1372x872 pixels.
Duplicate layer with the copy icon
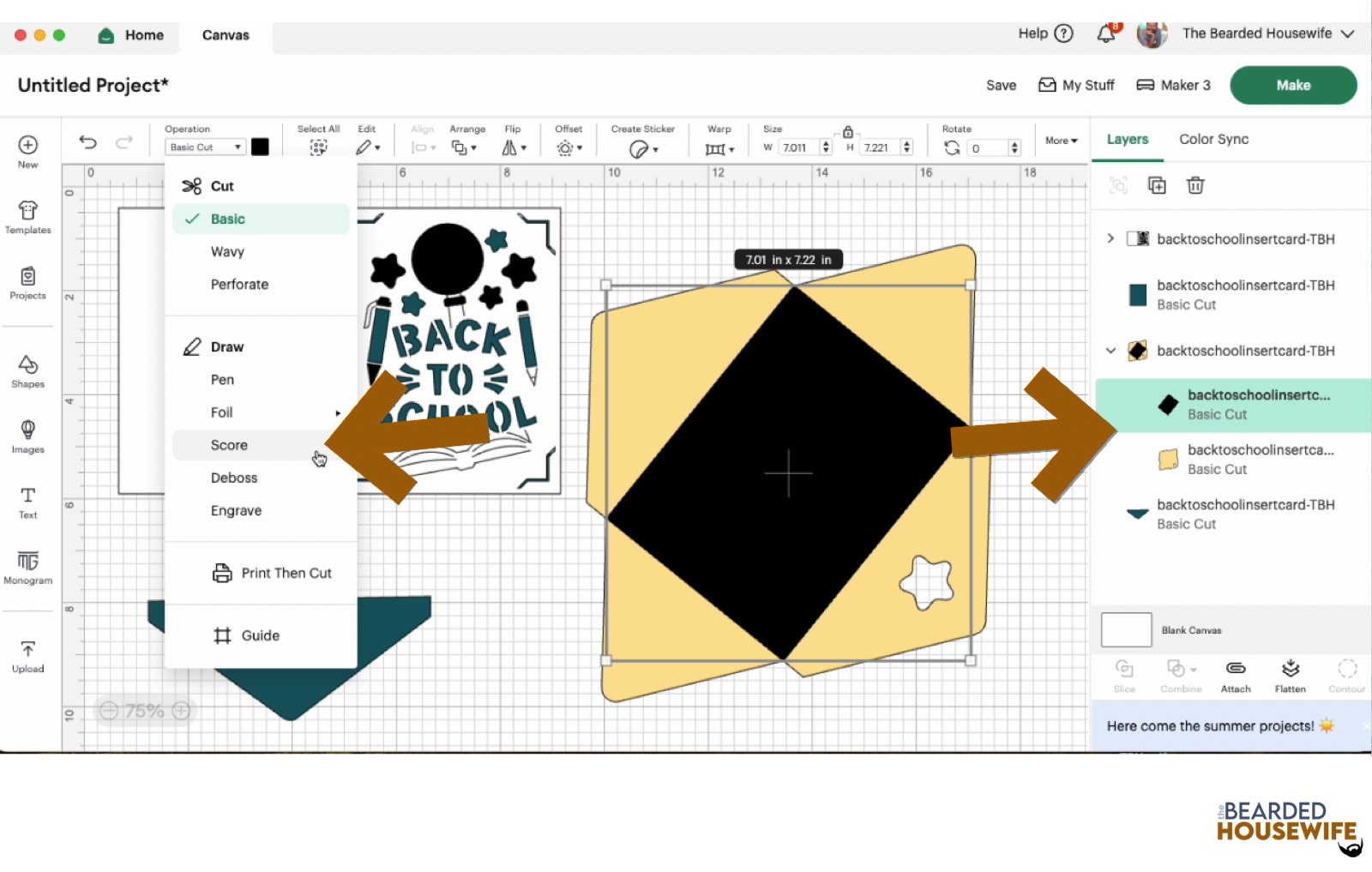click(x=1157, y=185)
